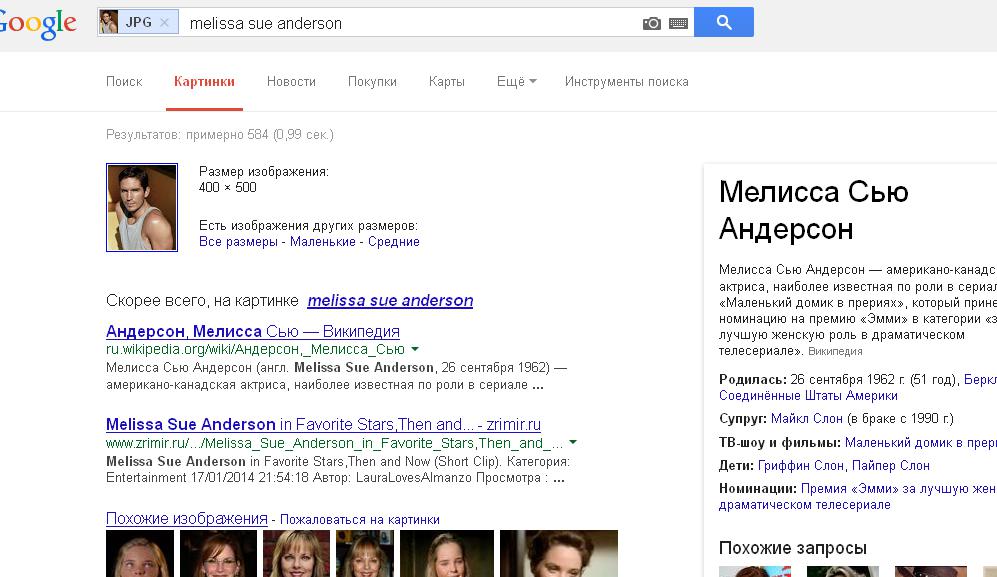997x577 pixels.
Task: Select the Картинки tab
Action: [204, 81]
